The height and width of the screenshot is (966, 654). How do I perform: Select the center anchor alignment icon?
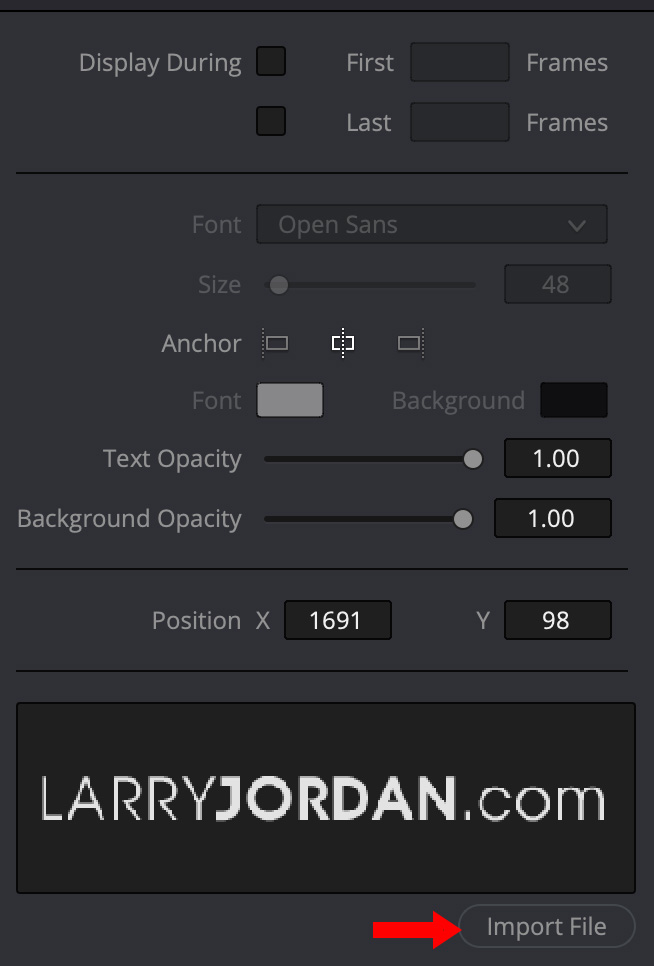click(x=343, y=343)
